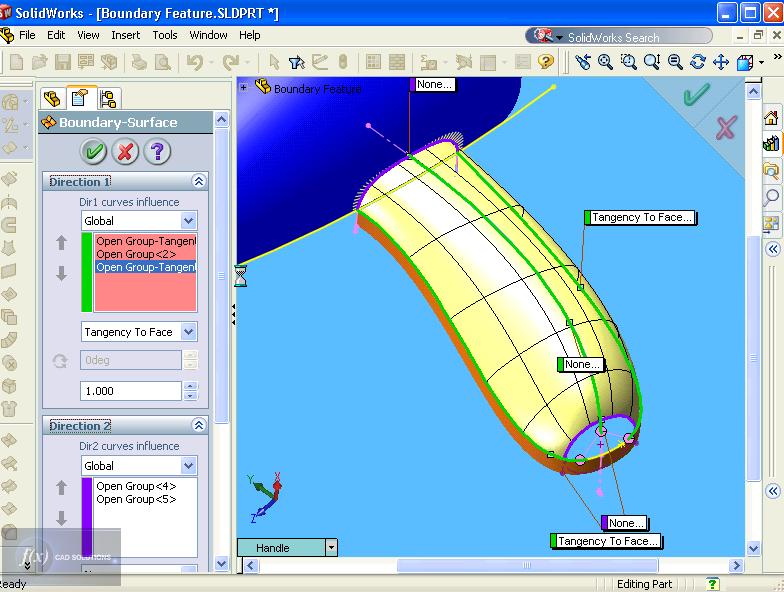Click the Print icon

tap(138, 62)
